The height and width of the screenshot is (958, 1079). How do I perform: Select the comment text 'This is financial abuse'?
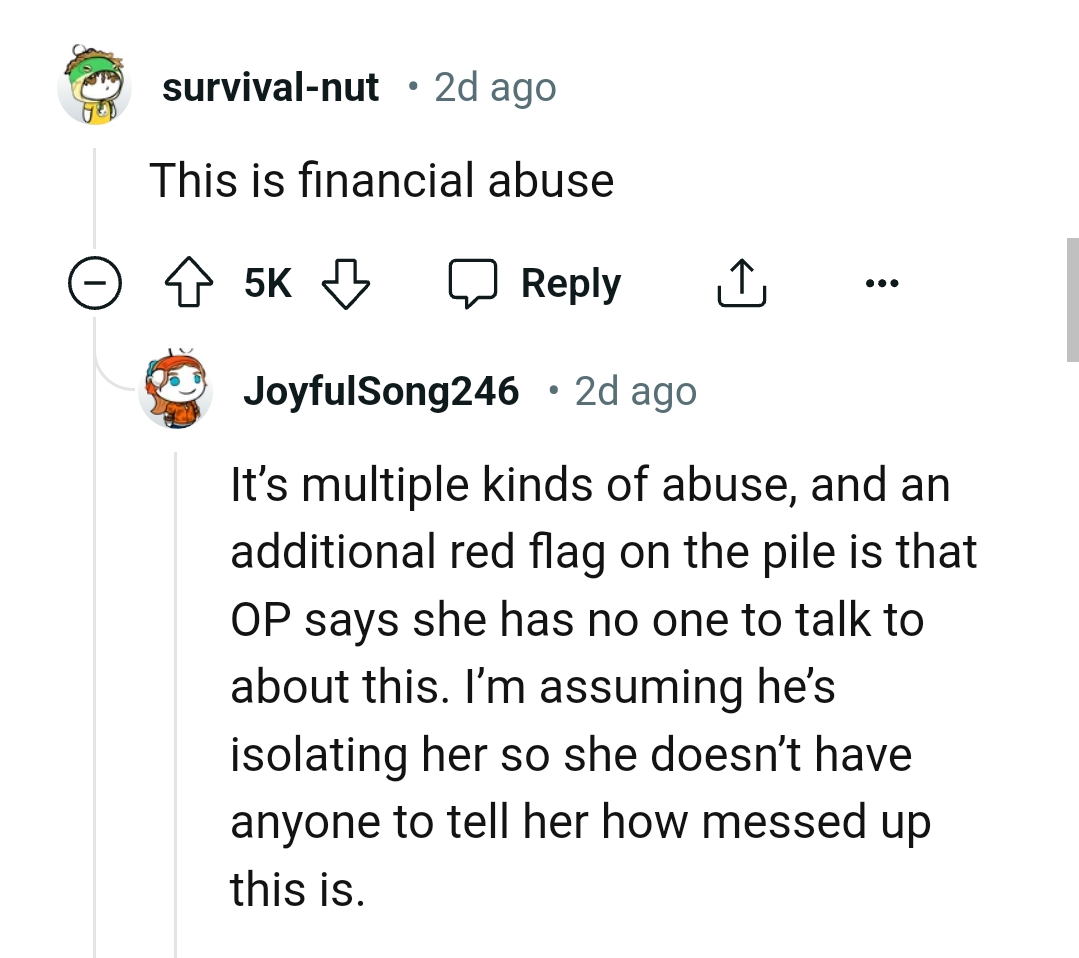tap(383, 180)
